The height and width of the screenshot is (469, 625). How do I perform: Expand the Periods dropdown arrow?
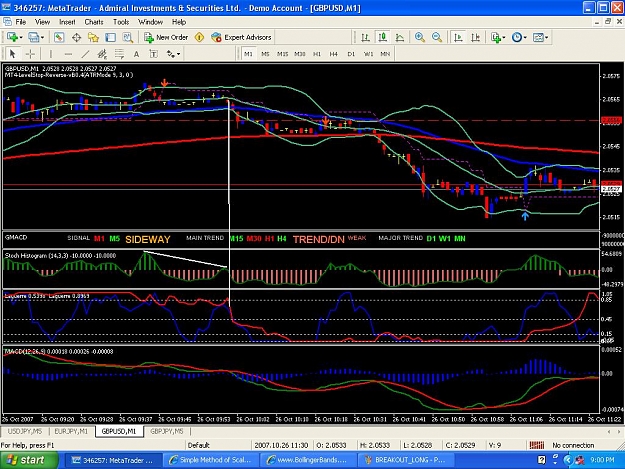(525, 37)
